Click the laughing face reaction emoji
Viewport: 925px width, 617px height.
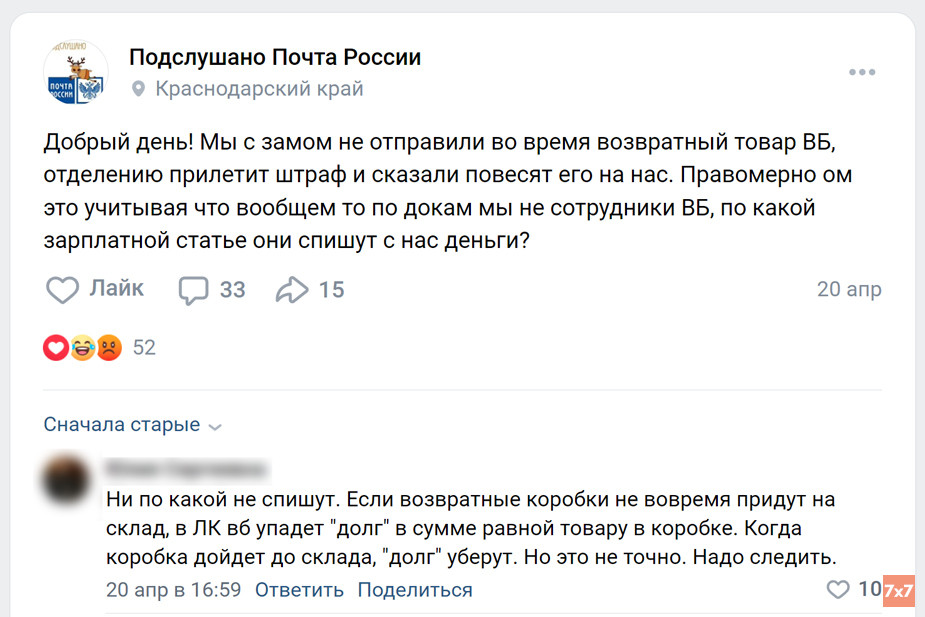click(x=82, y=348)
